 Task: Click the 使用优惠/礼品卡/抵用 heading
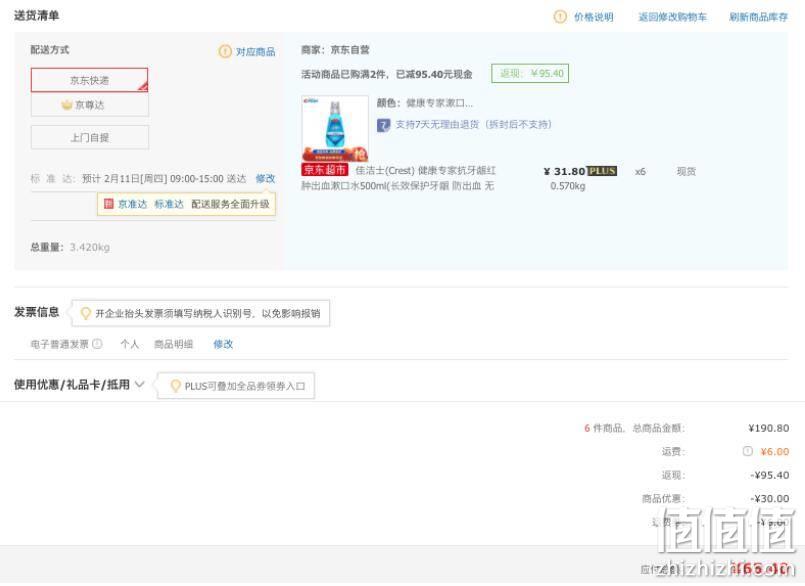pyautogui.click(x=71, y=384)
